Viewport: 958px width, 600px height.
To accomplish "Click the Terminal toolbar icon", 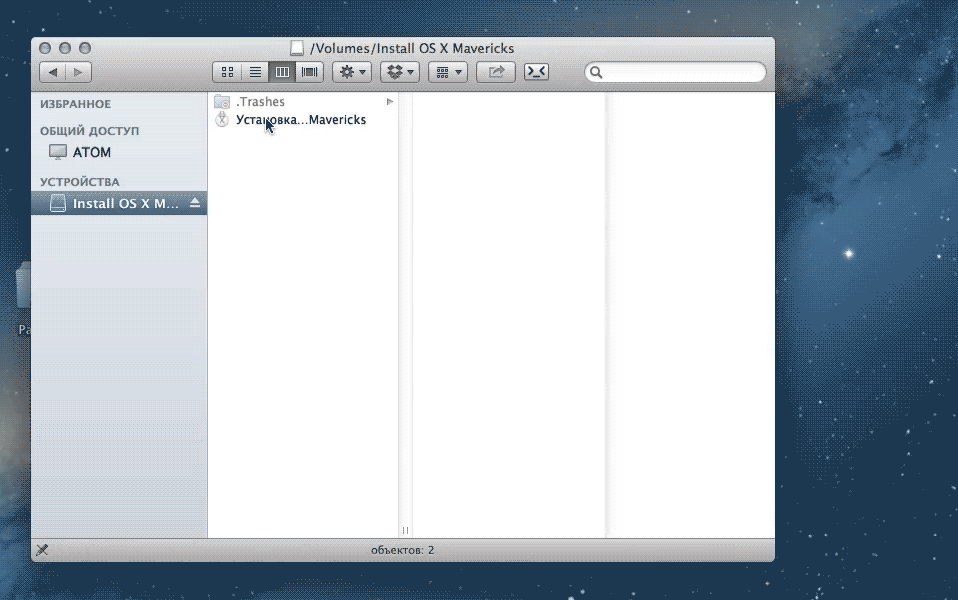I will click(536, 71).
